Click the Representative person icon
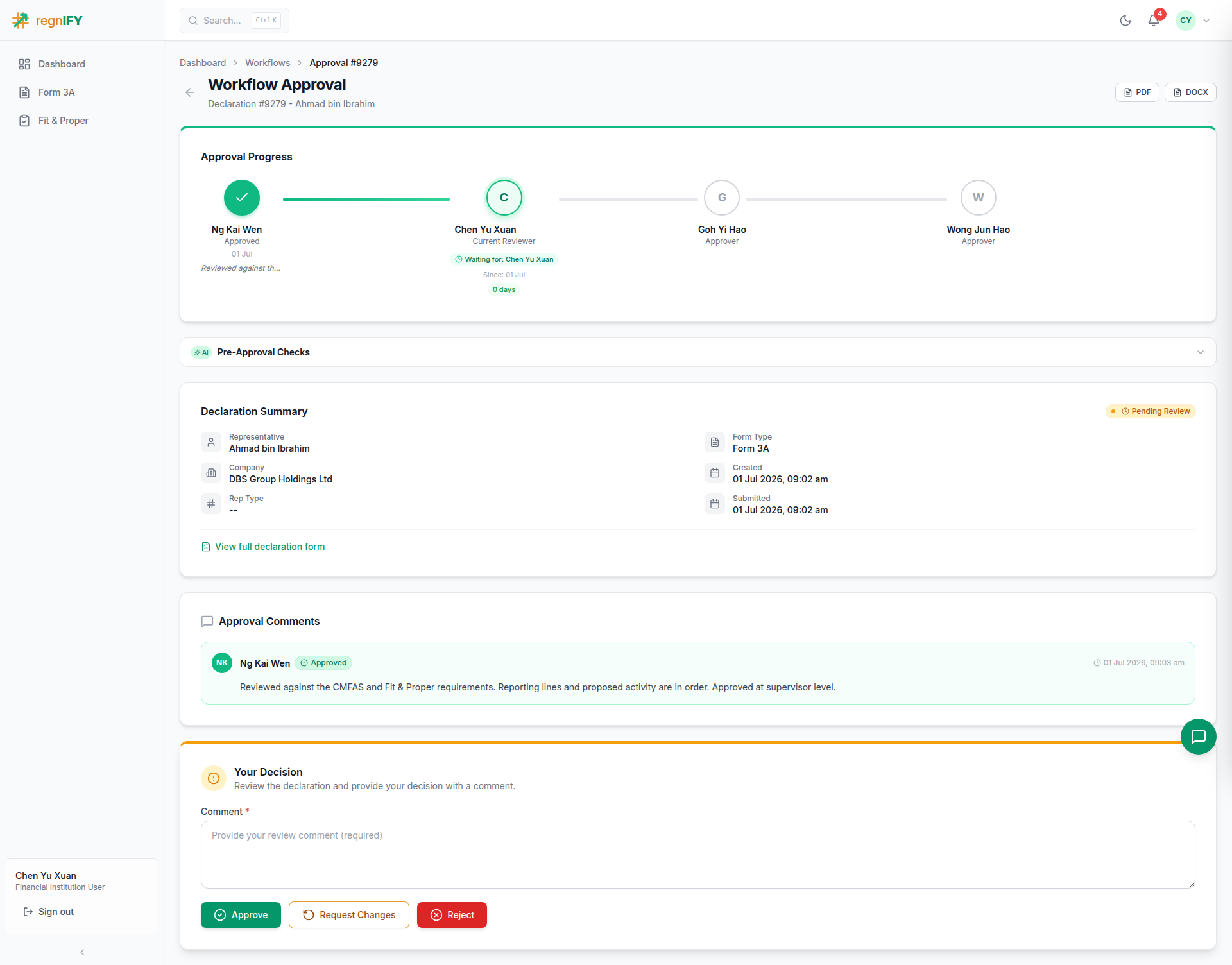This screenshot has width=1232, height=965. 211,442
